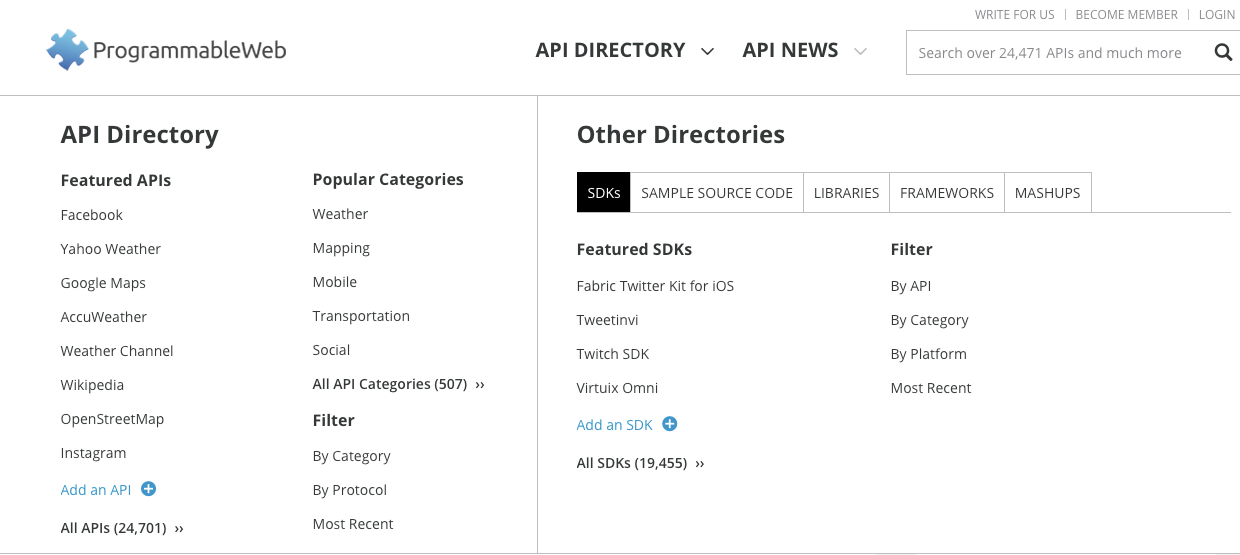This screenshot has height=555, width=1240.
Task: Open the Google Maps featured API
Action: [x=103, y=283]
